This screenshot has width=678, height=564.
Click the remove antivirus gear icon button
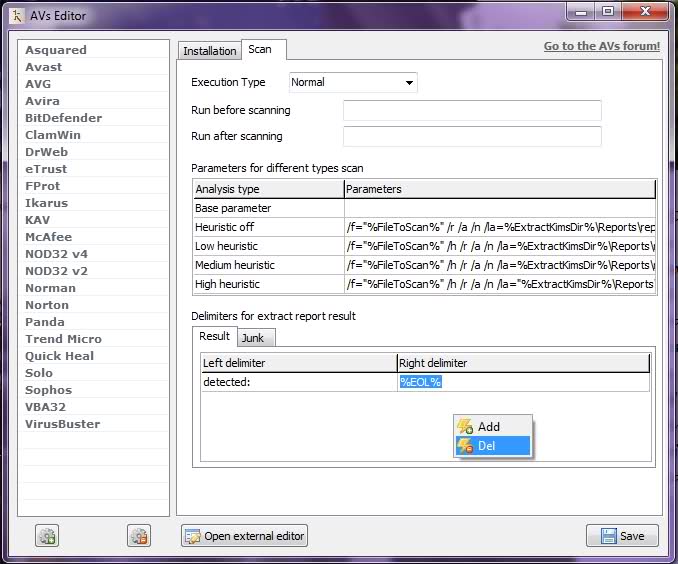tap(139, 536)
